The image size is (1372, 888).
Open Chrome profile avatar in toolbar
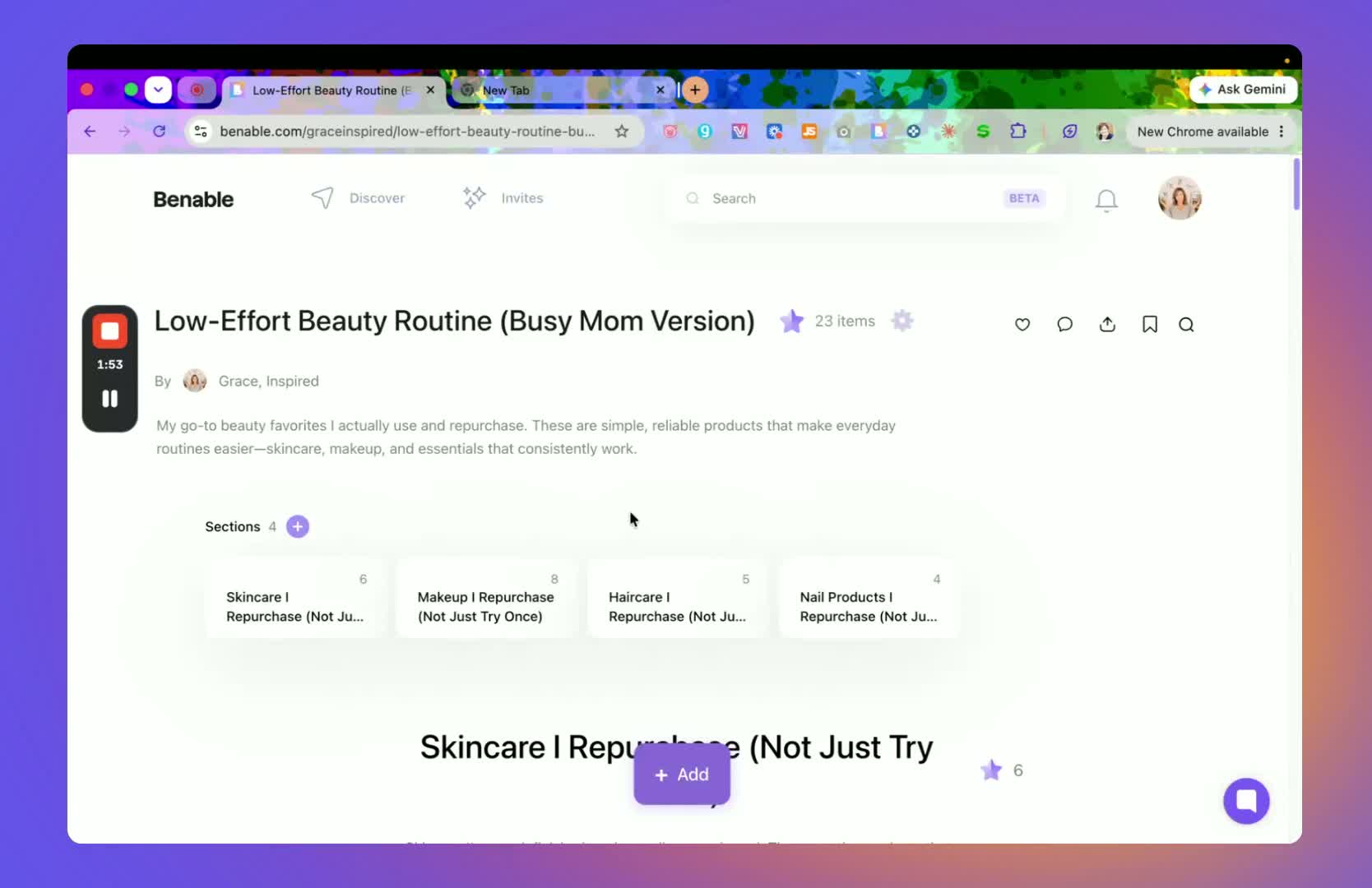click(x=1105, y=132)
